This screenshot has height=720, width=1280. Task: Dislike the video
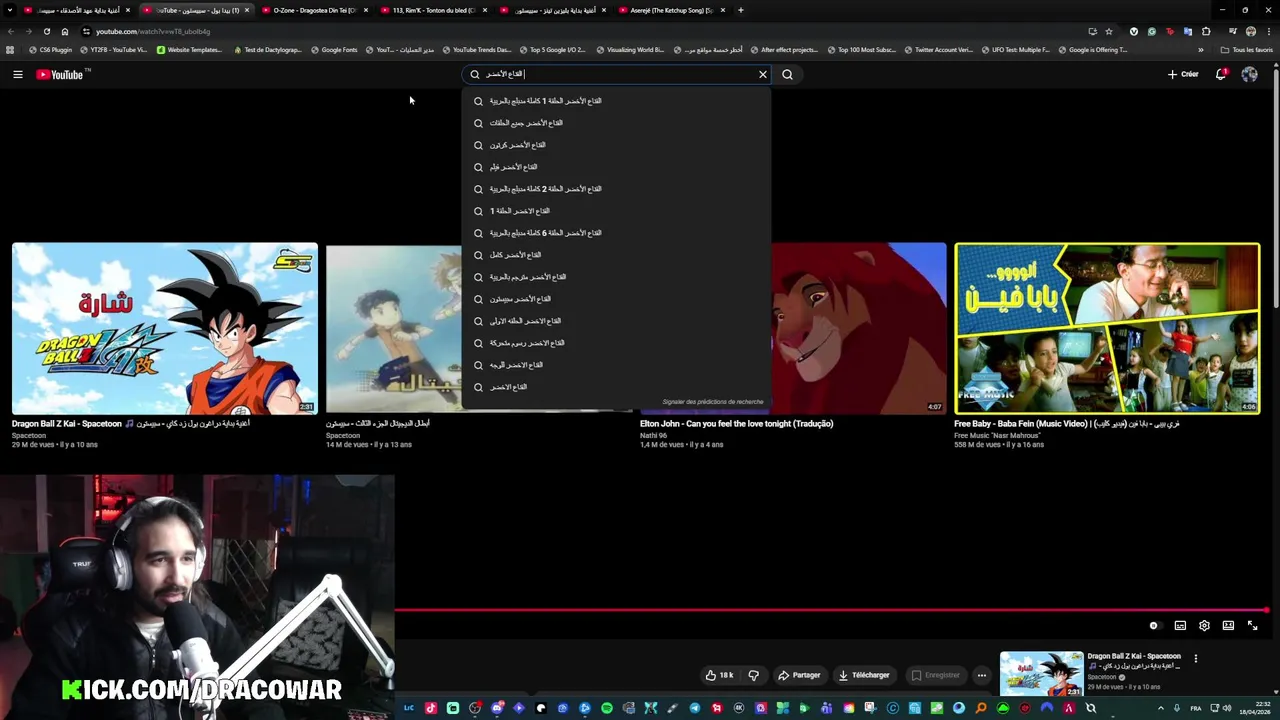753,675
